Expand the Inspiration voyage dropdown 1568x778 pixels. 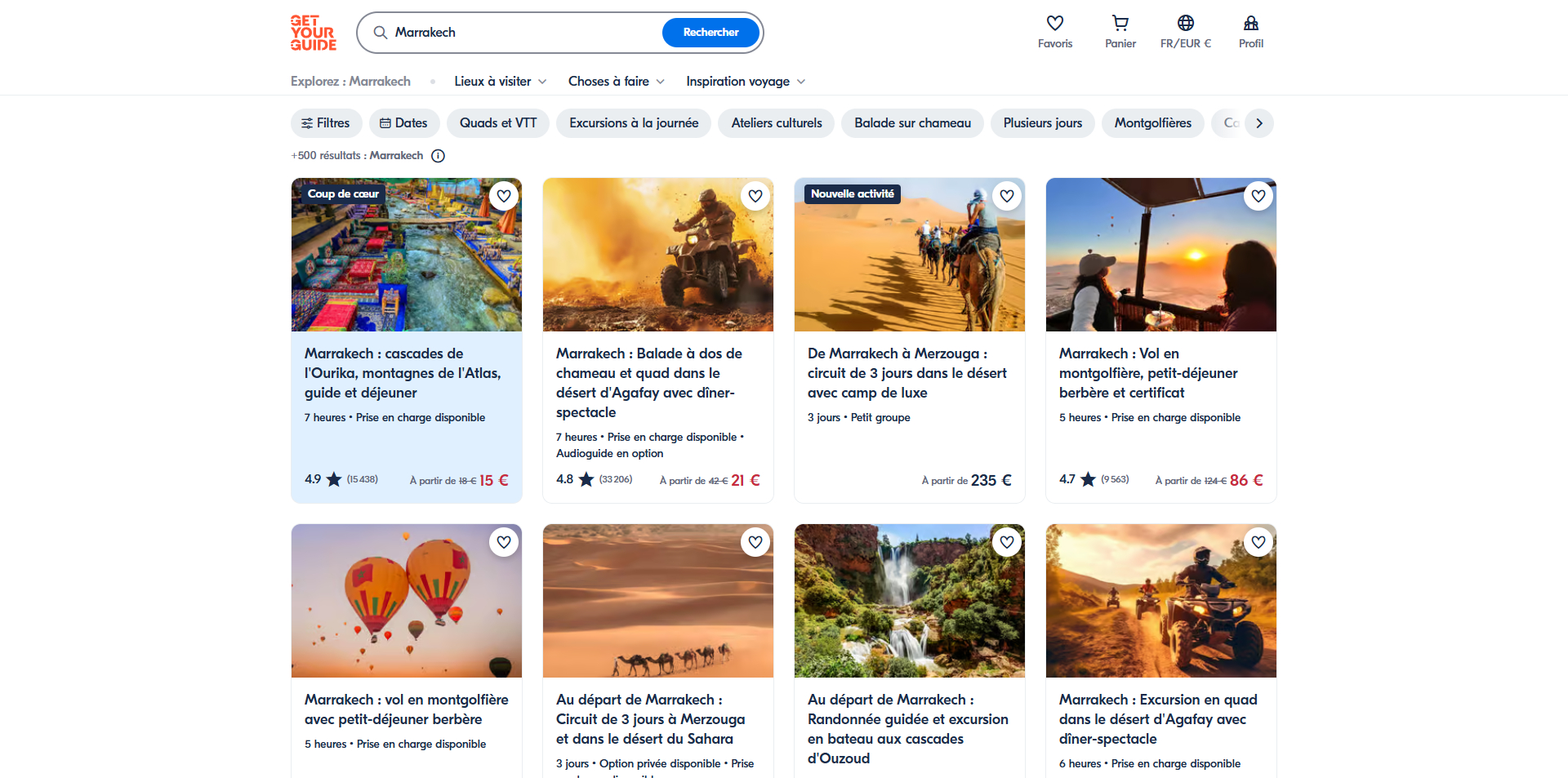pos(746,82)
